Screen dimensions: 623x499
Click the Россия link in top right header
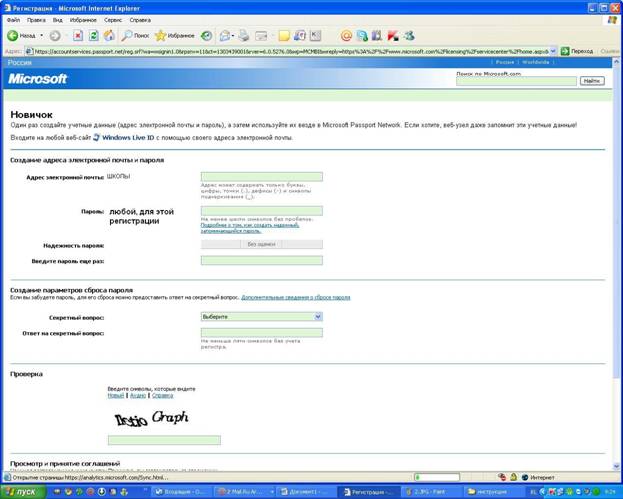pyautogui.click(x=505, y=62)
